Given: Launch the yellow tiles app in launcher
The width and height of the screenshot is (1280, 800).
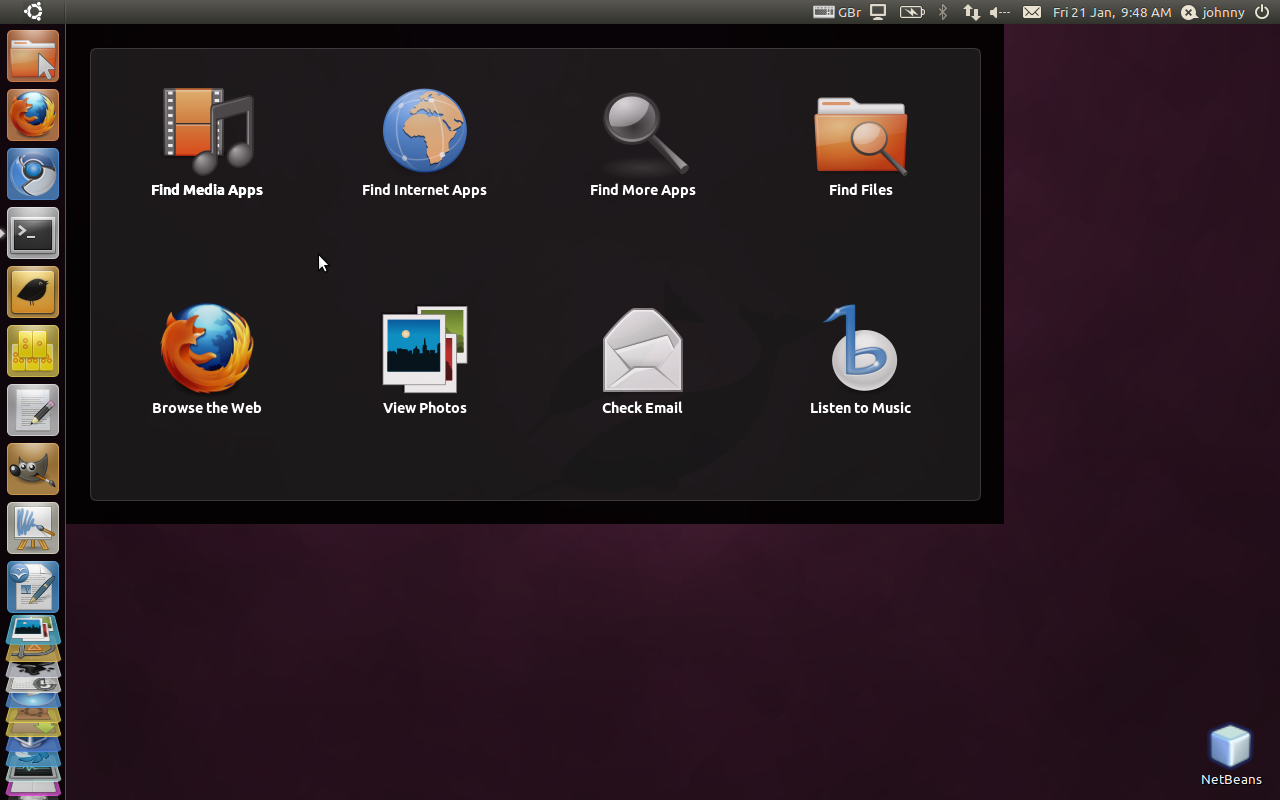Looking at the screenshot, I should (x=33, y=351).
